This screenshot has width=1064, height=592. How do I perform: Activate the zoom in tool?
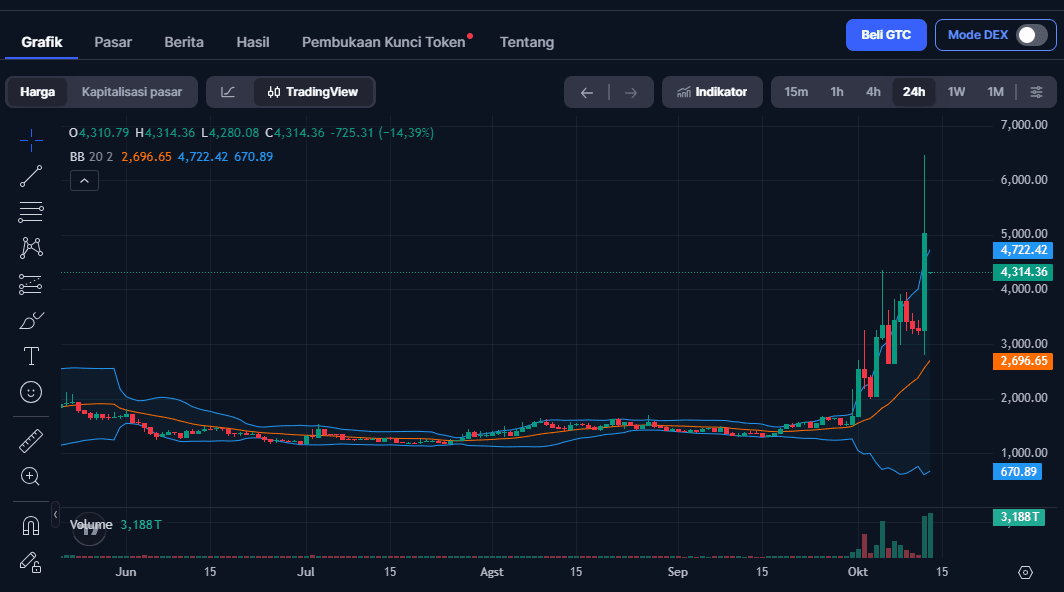31,477
